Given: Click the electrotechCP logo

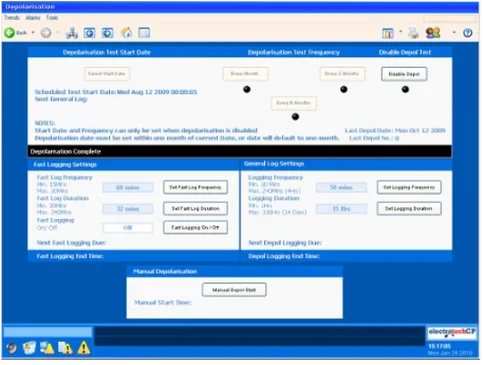Looking at the screenshot, I should point(452,332).
